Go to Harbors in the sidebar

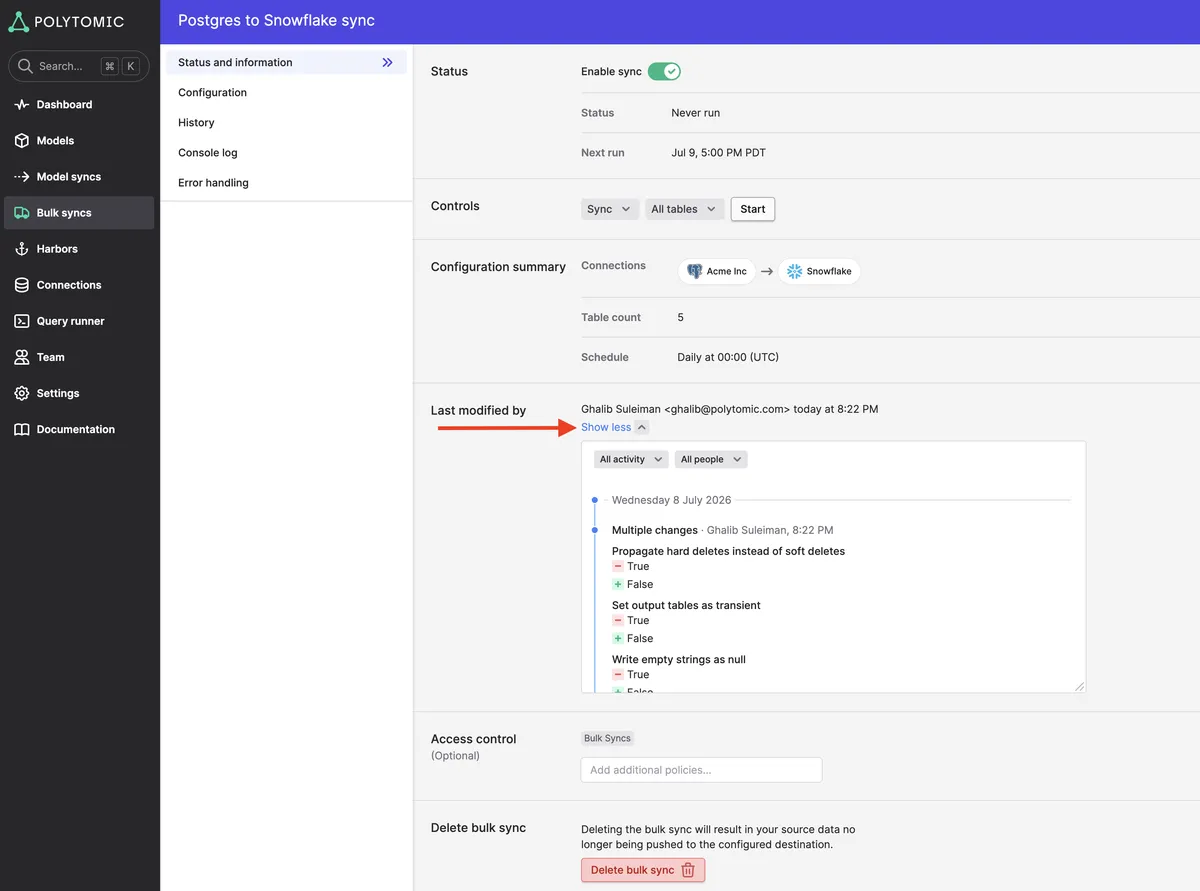click(79, 249)
